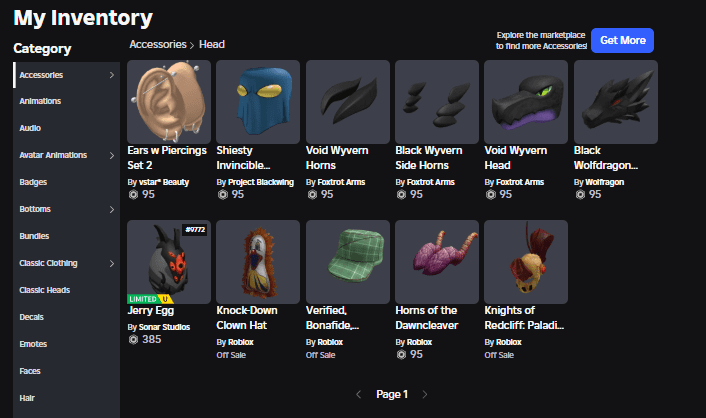Select the Emotes category
706x418 pixels.
coord(33,344)
